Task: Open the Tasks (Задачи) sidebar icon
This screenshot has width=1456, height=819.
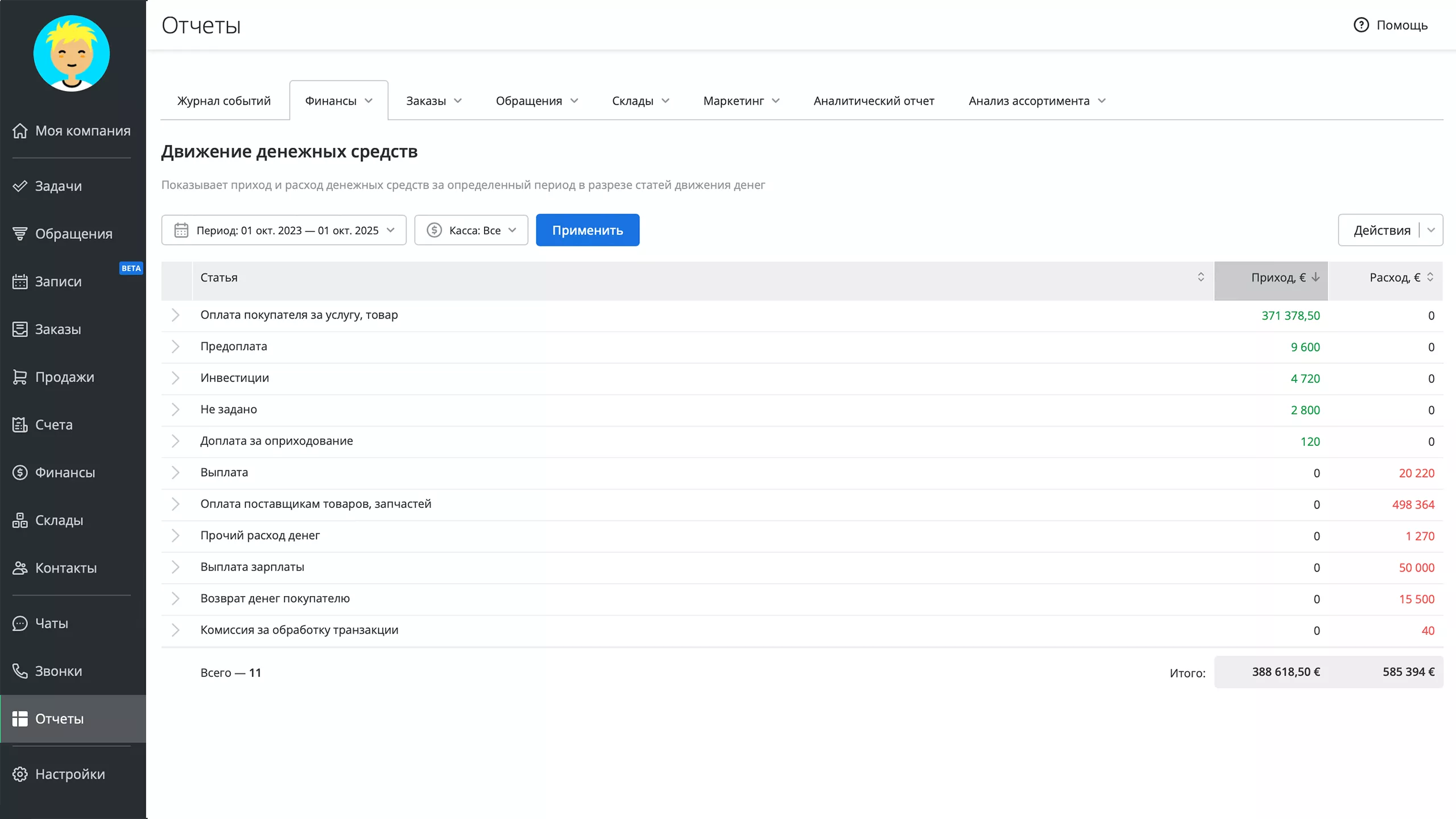Action: (20, 186)
